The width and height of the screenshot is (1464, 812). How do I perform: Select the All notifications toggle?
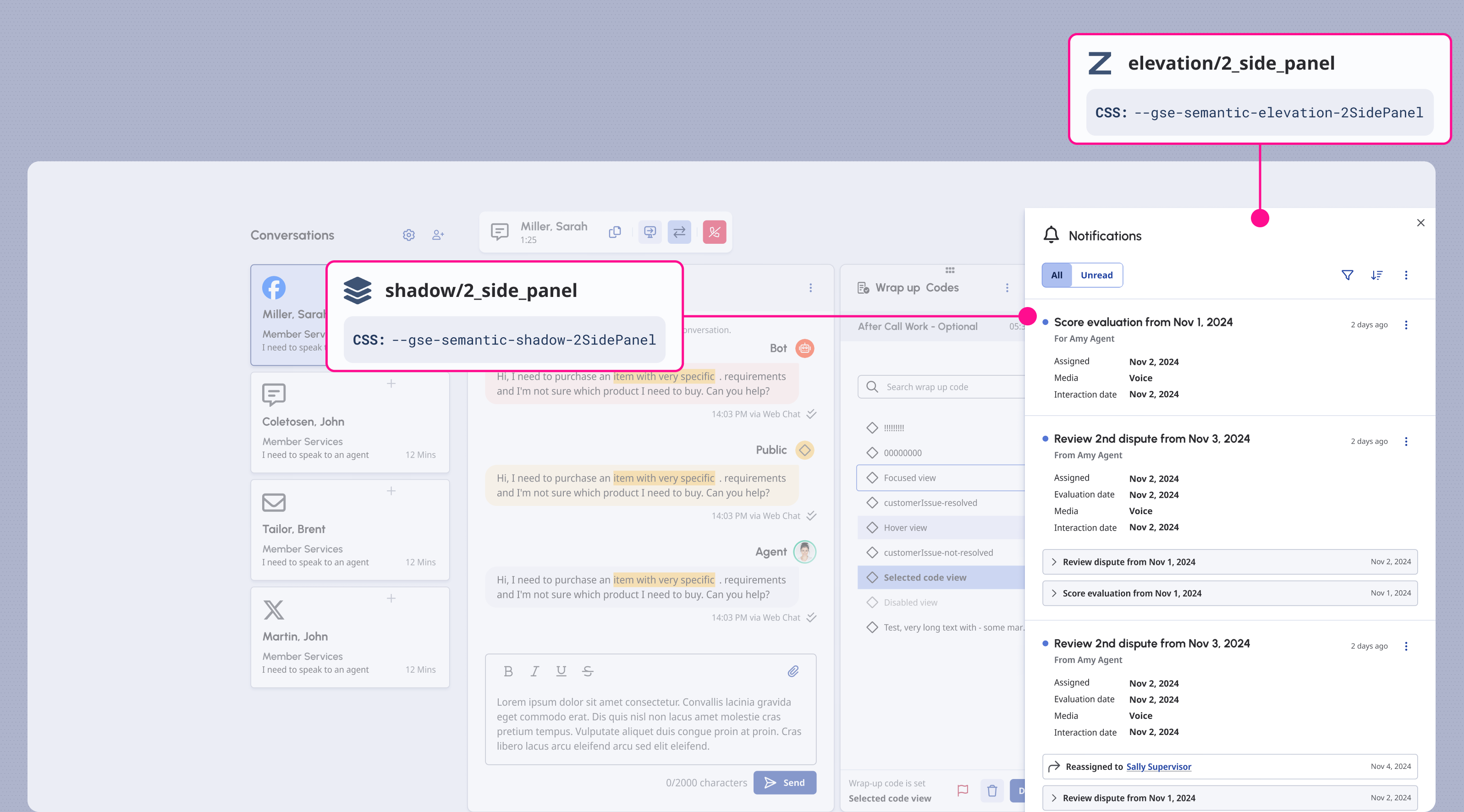1057,275
